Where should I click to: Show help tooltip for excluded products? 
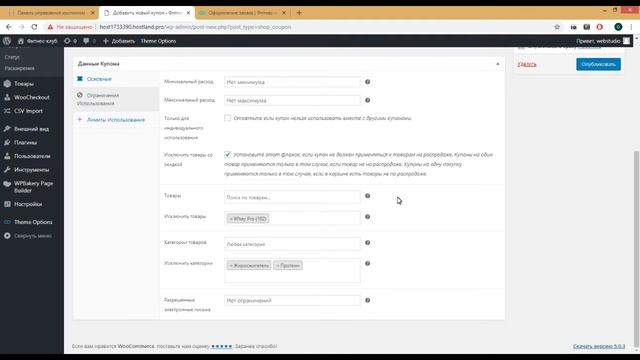tap(367, 217)
